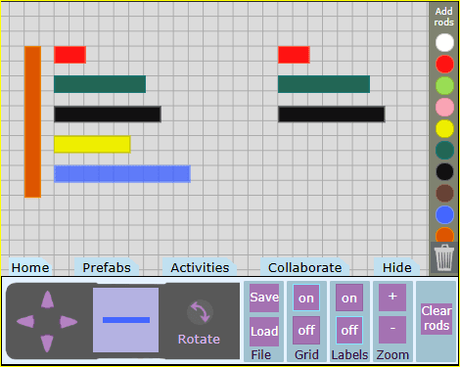
Task: Zoom out with the minus button
Action: (x=392, y=330)
